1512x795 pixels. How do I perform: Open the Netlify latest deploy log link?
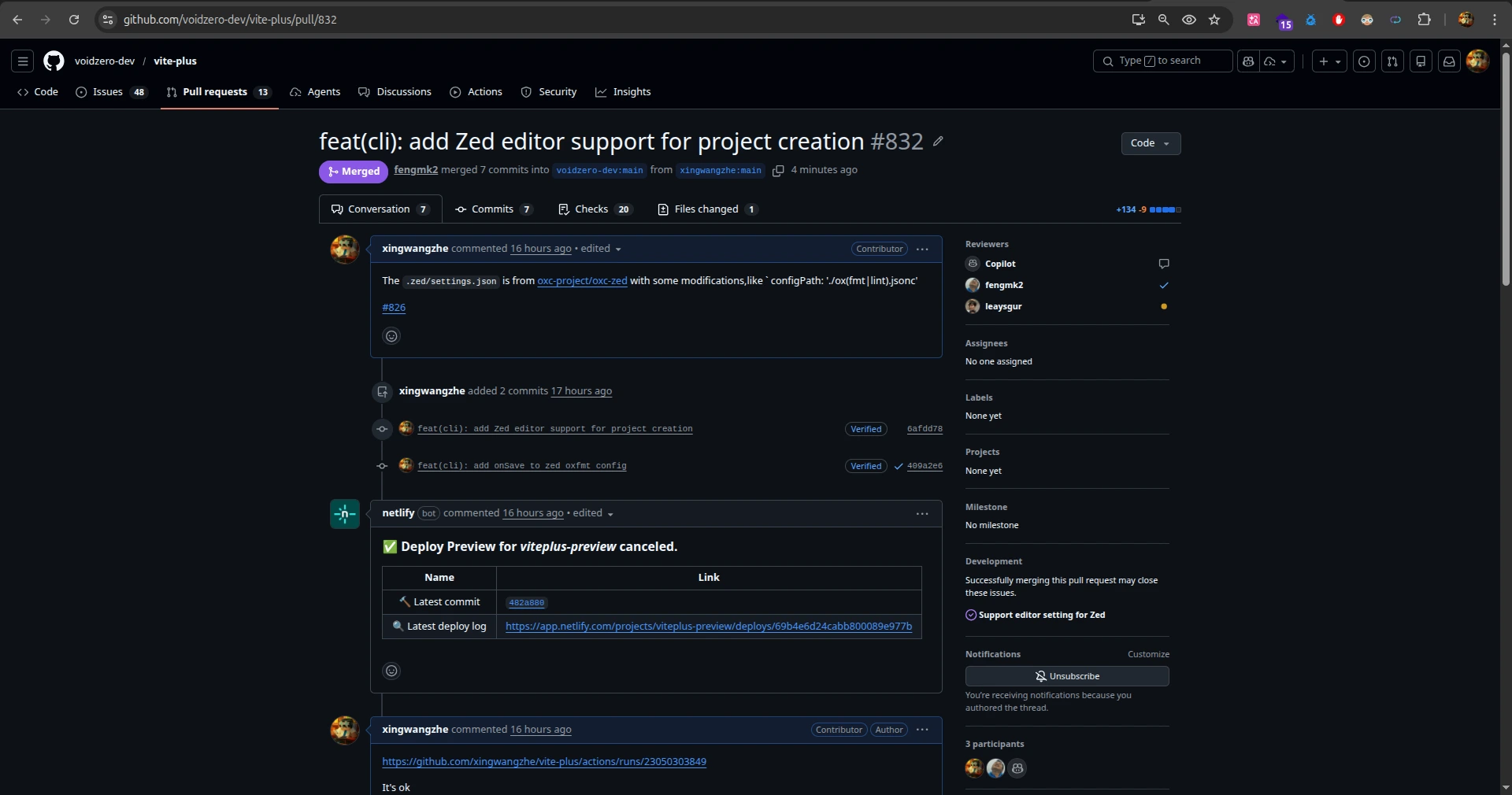pos(708,627)
